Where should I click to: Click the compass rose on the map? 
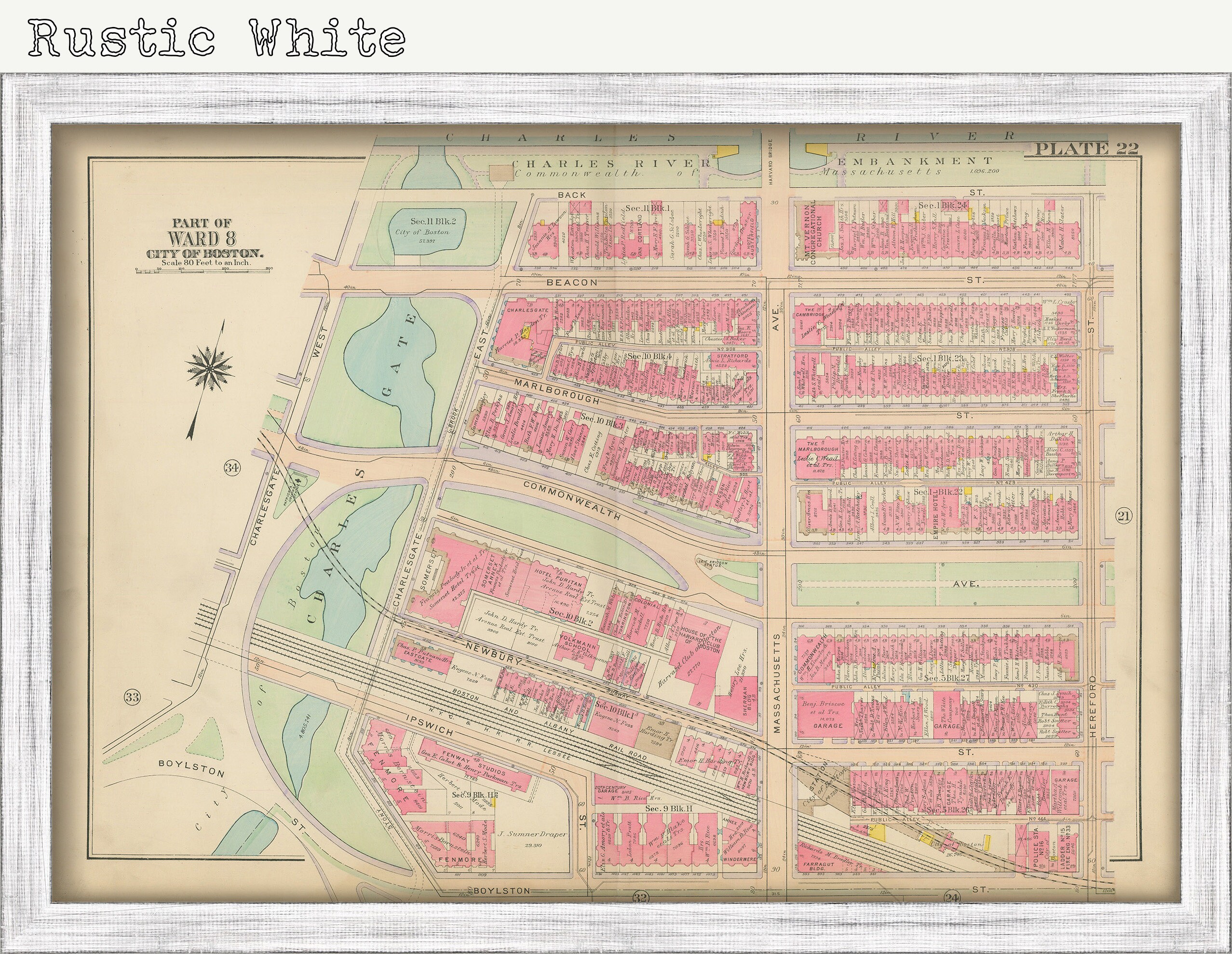coord(209,368)
